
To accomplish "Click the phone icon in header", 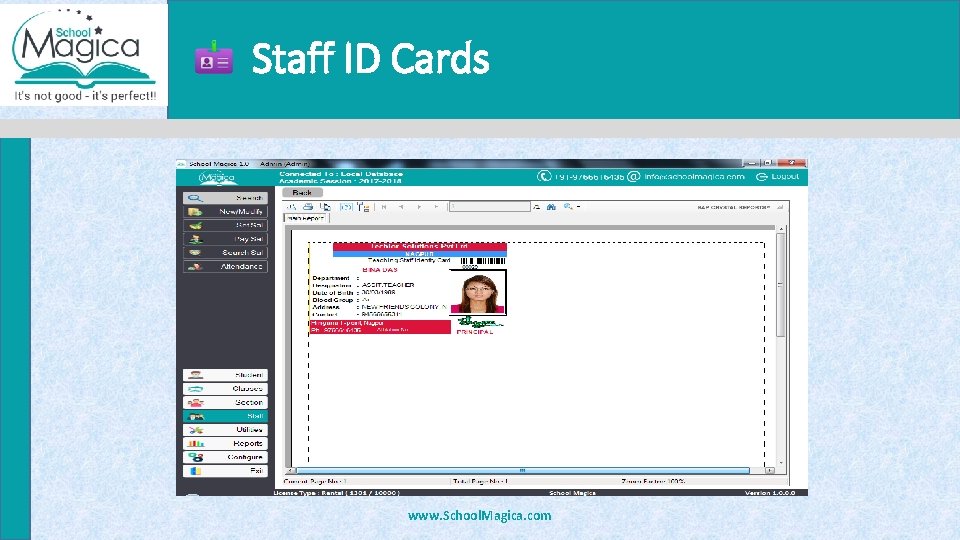I will [544, 176].
